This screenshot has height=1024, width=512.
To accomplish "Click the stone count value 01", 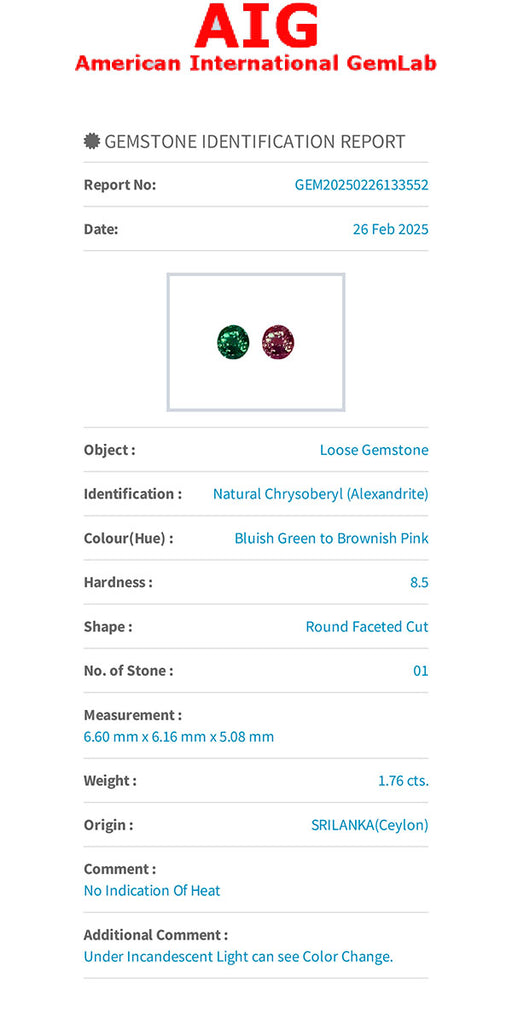I will (421, 671).
